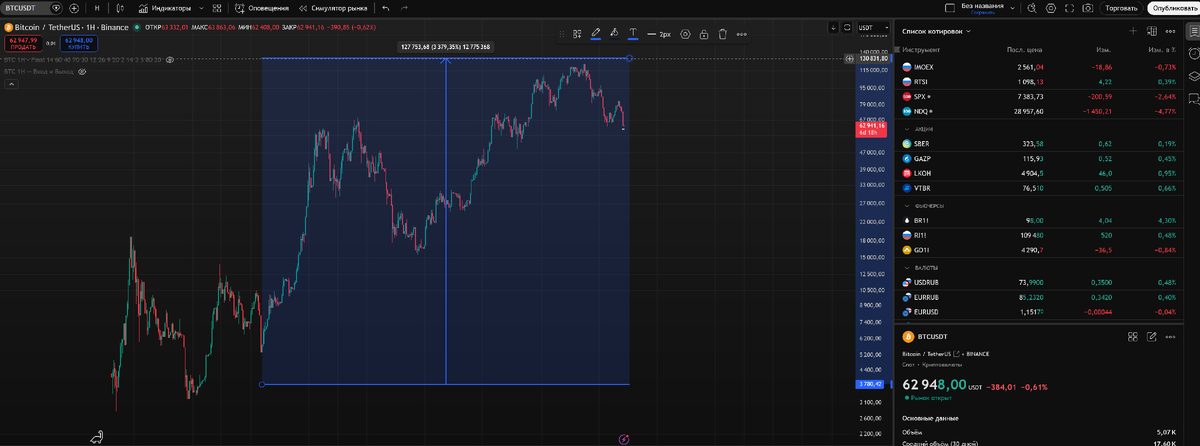The height and width of the screenshot is (446, 1200).
Task: Select the NDQ row in the watchlist
Action: click(x=1040, y=111)
